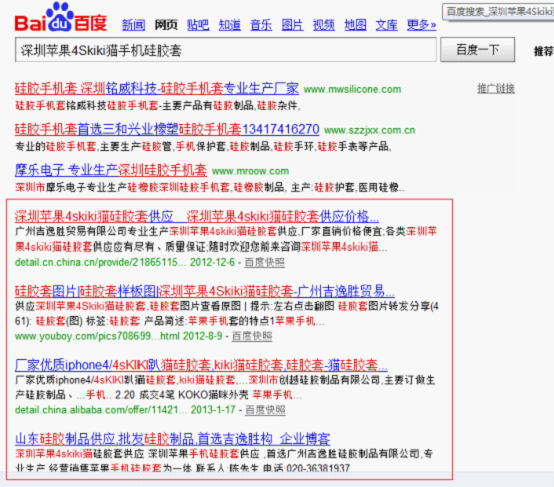Click snippet text 广州吉逸胜贸易有限公司专业生产
554x487 pixels.
point(92,231)
